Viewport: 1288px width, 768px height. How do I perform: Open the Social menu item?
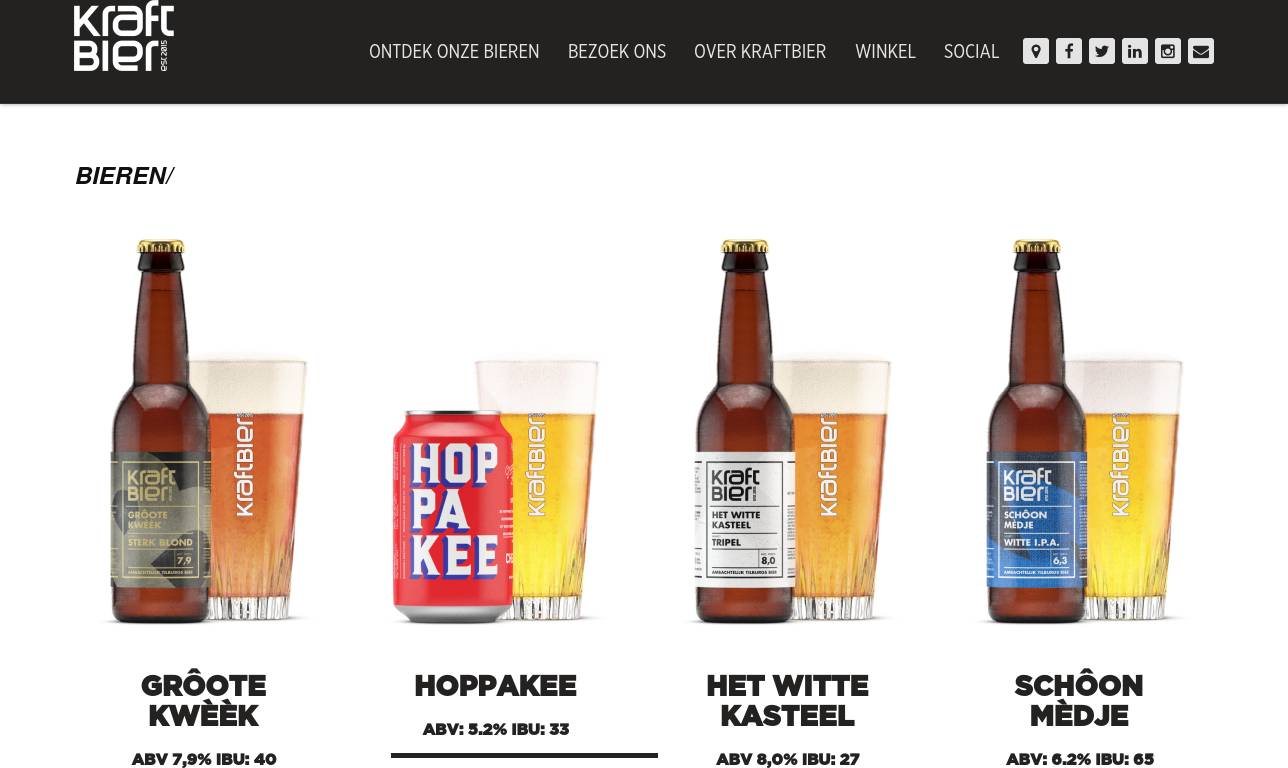click(x=971, y=52)
